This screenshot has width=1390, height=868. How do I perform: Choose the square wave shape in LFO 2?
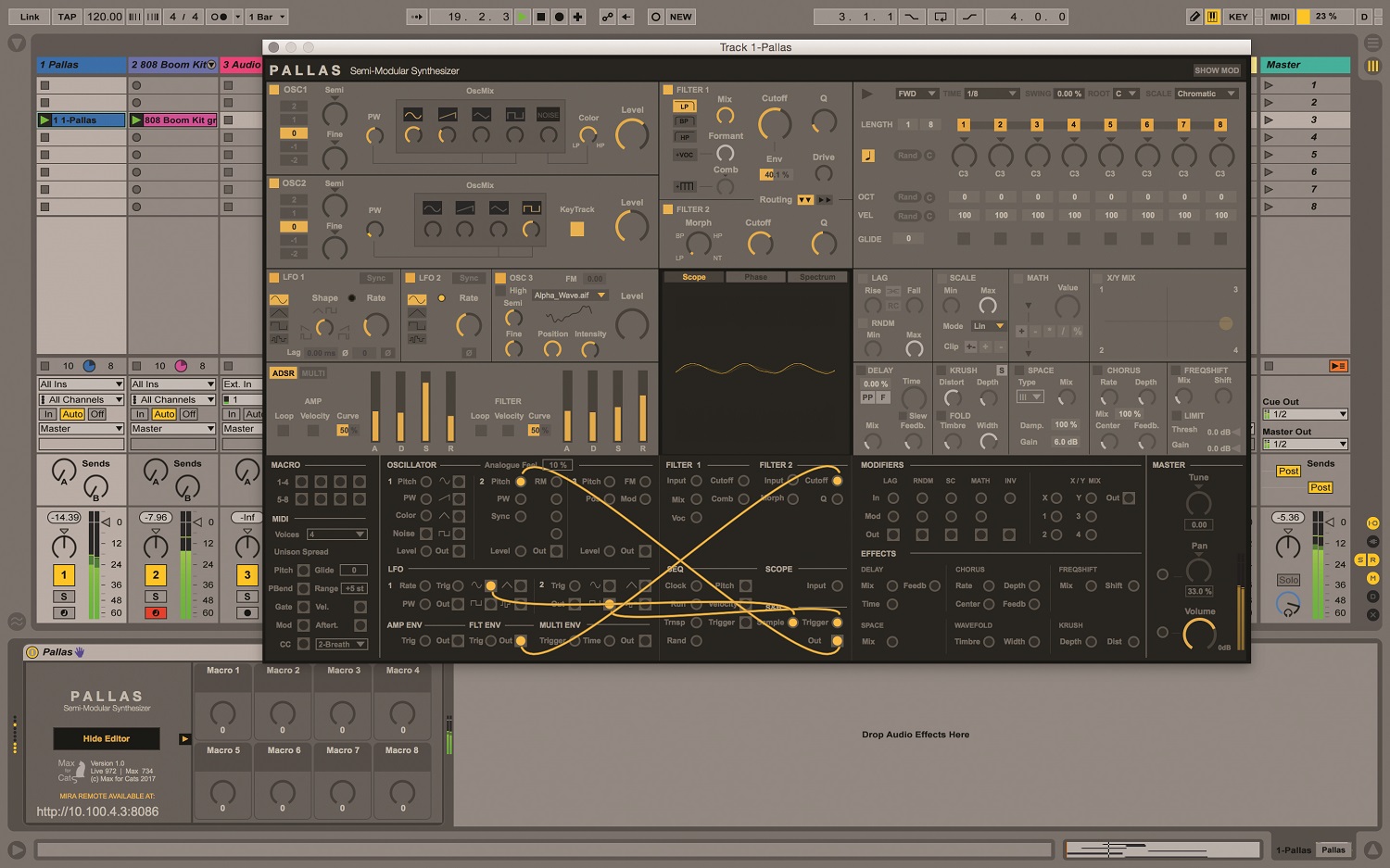[417, 326]
